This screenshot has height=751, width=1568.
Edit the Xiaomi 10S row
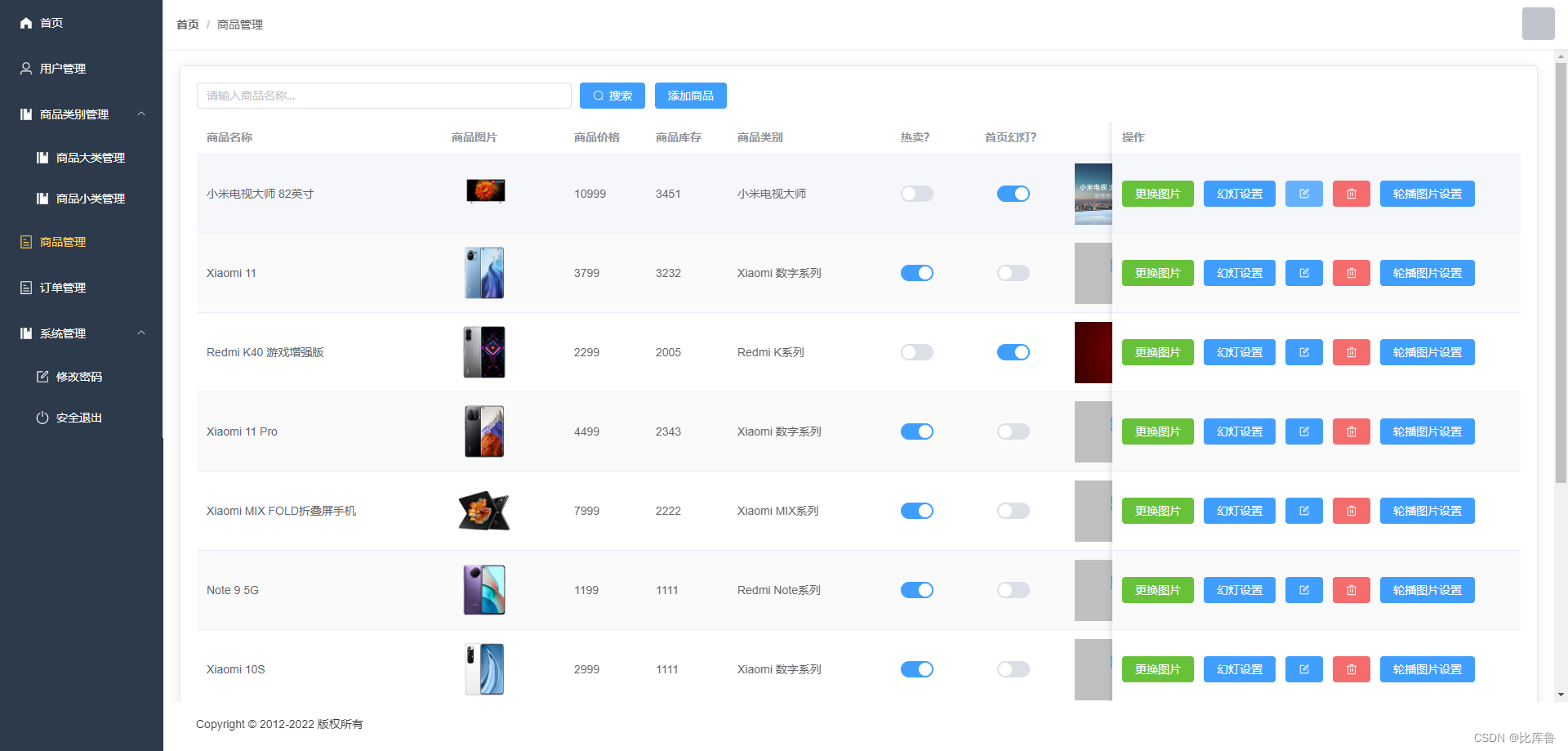coord(1304,669)
